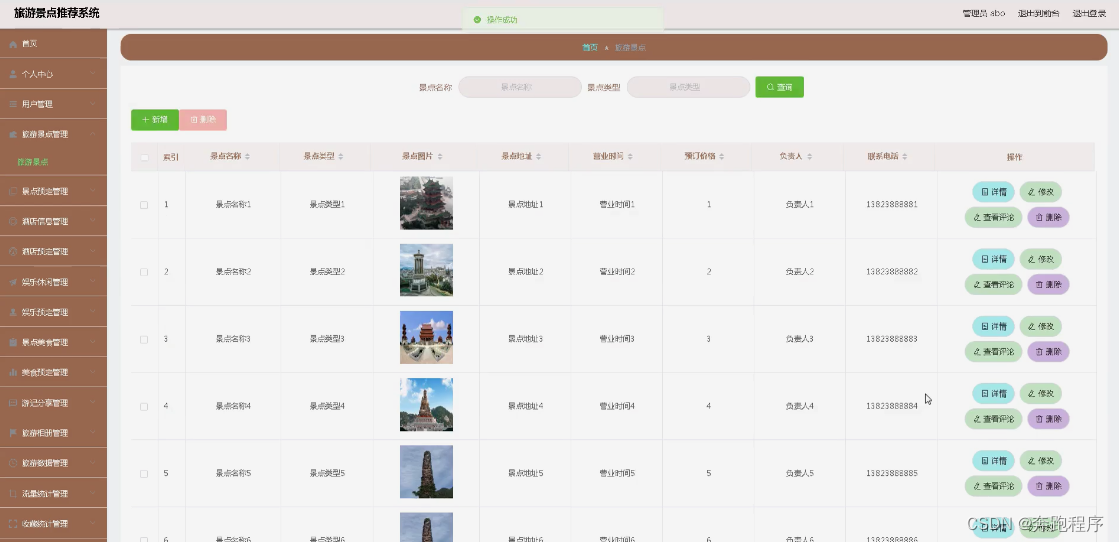Tick the checkbox for row 景点名称1
This screenshot has height=542, width=1119.
tap(144, 205)
